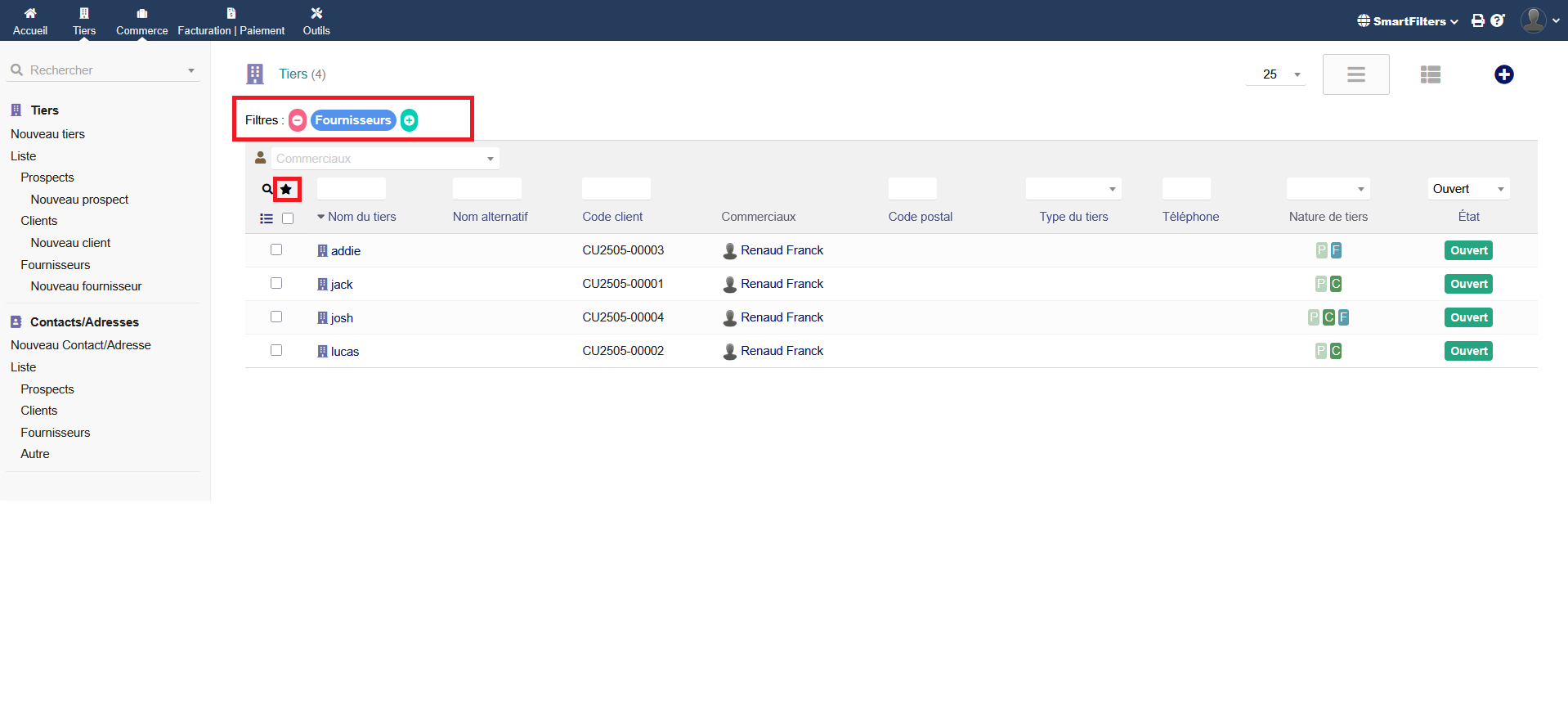Click the green add-filter plus icon
The height and width of the screenshot is (719, 1568).
pyautogui.click(x=409, y=120)
